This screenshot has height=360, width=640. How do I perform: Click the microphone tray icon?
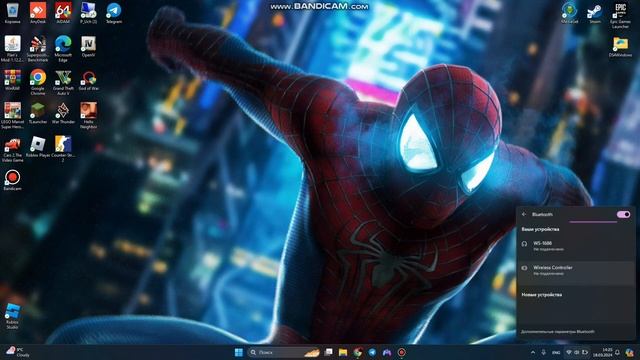[x=543, y=352]
